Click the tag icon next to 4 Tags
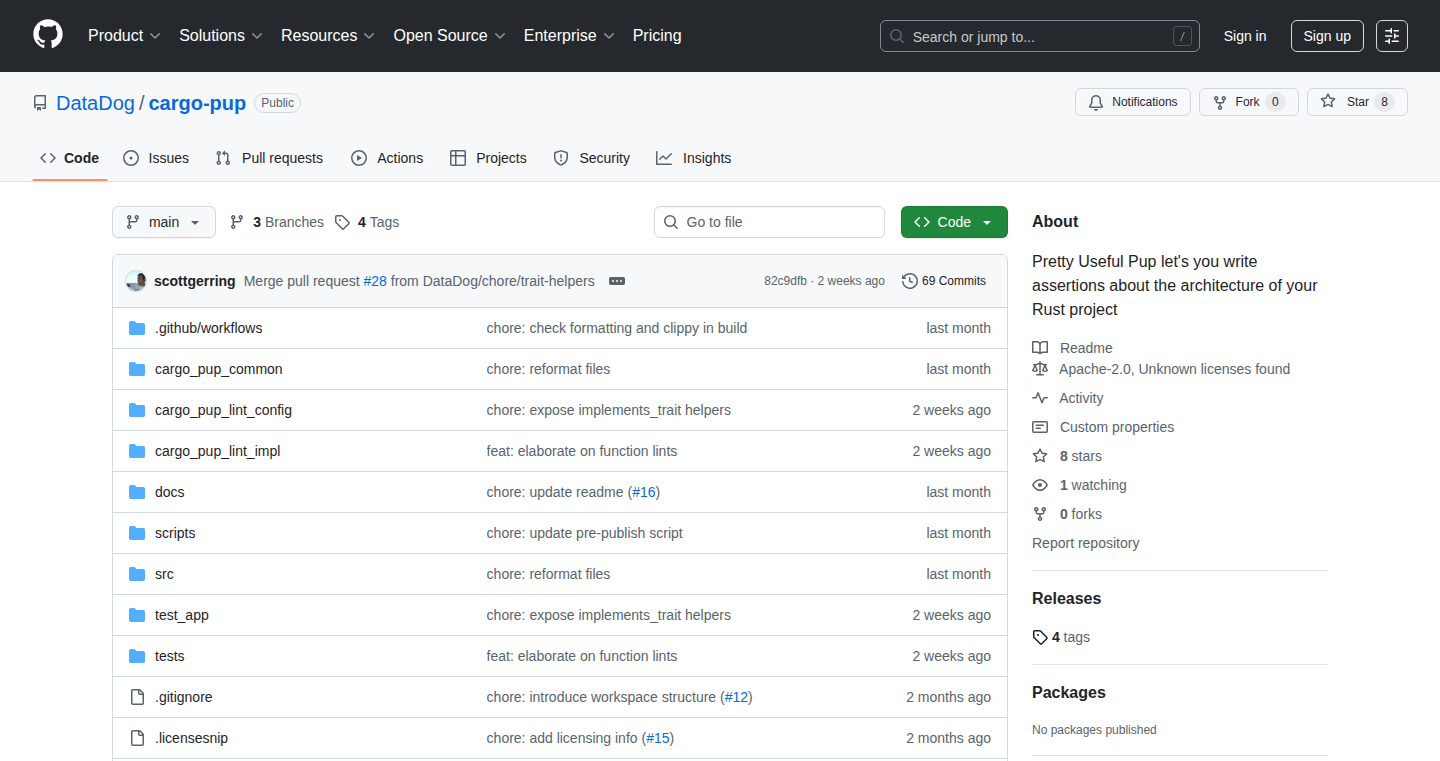Screen dimensions: 1440x761 click(342, 222)
